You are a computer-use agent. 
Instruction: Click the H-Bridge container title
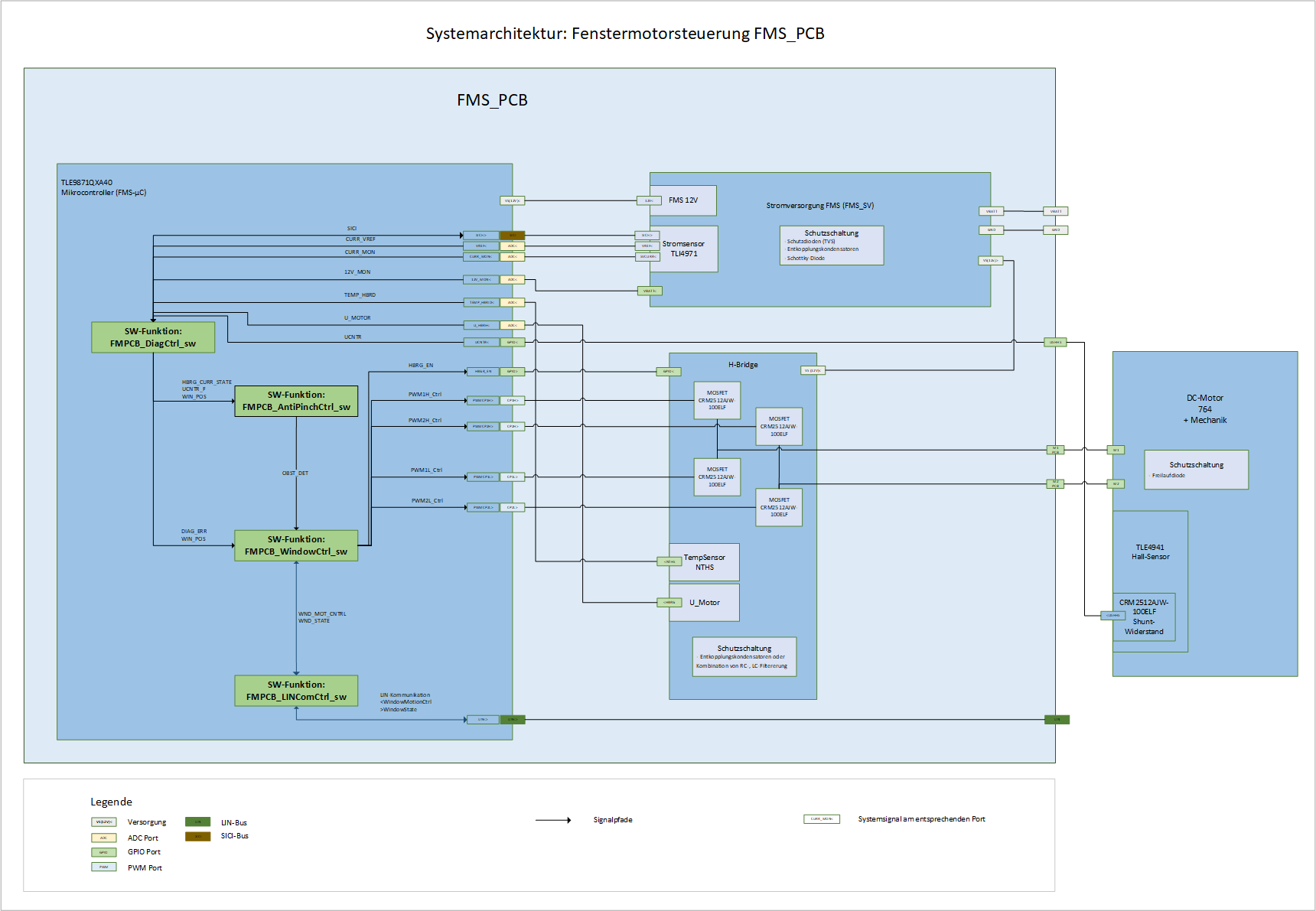click(x=743, y=365)
